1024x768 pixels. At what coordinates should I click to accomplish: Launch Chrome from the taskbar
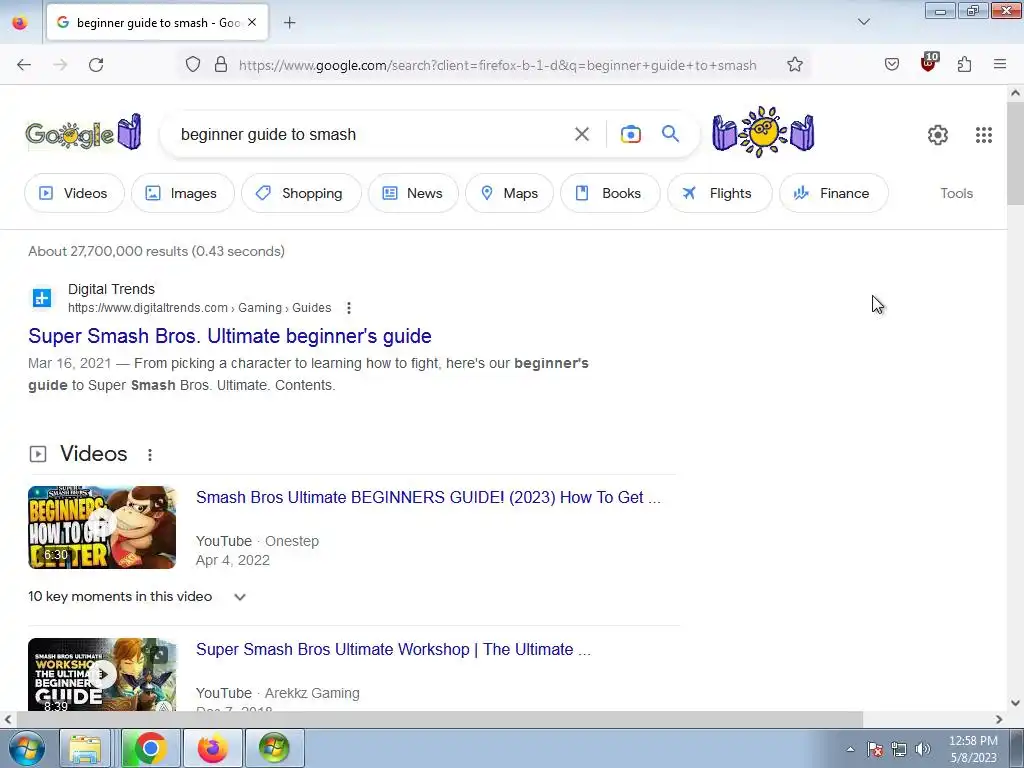[150, 748]
